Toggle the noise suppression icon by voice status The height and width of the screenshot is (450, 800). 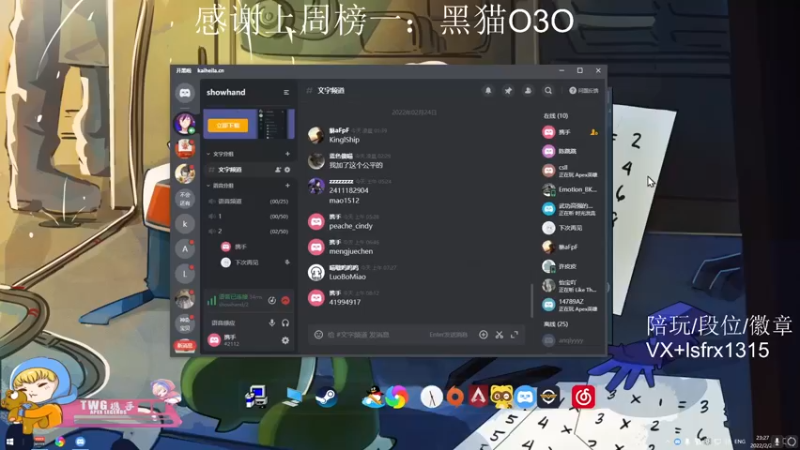(x=272, y=301)
